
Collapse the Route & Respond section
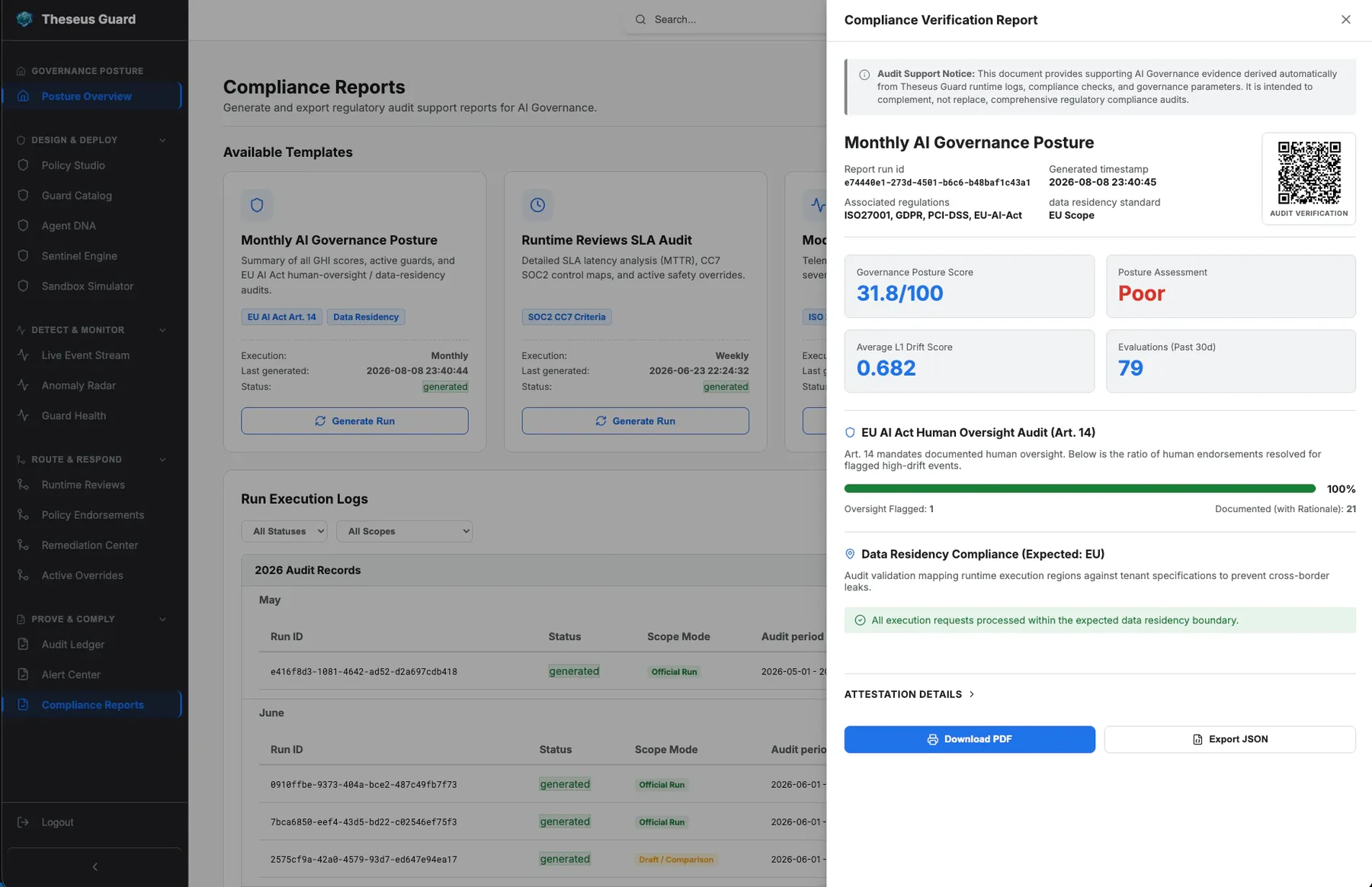point(162,460)
